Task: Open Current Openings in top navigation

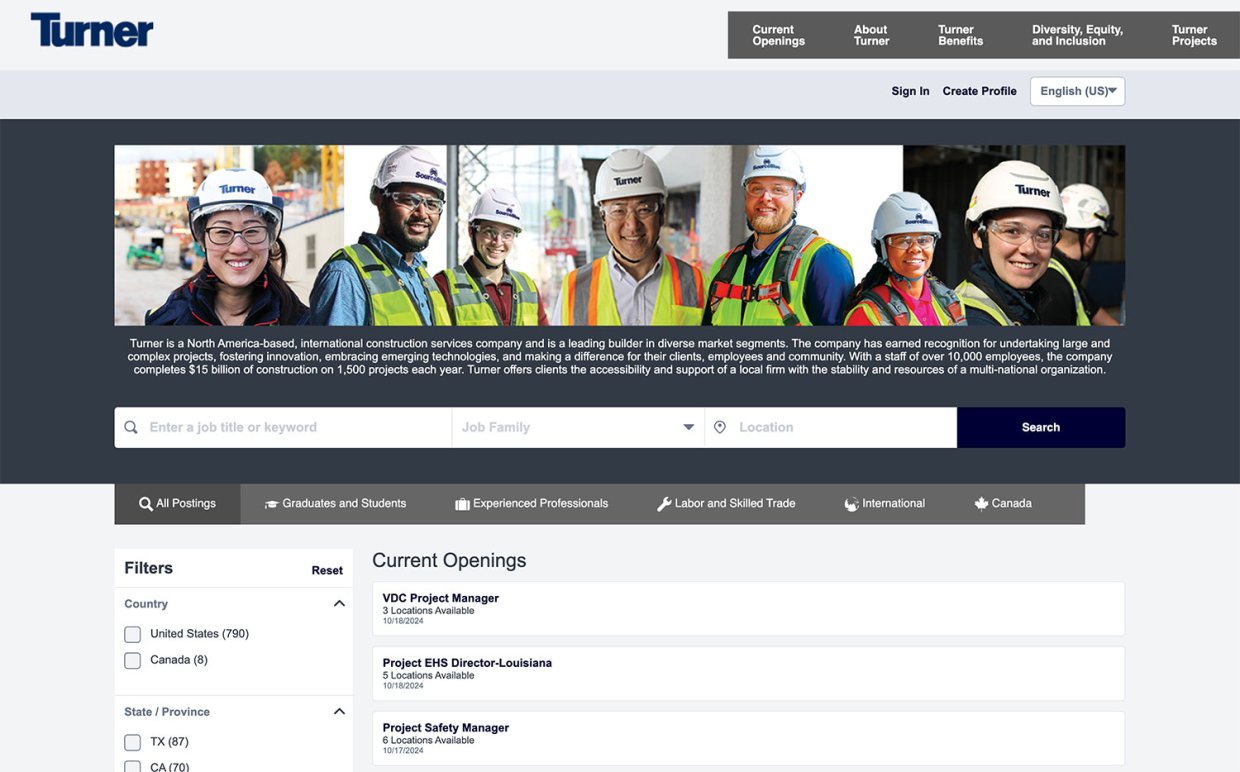Action: 778,35
